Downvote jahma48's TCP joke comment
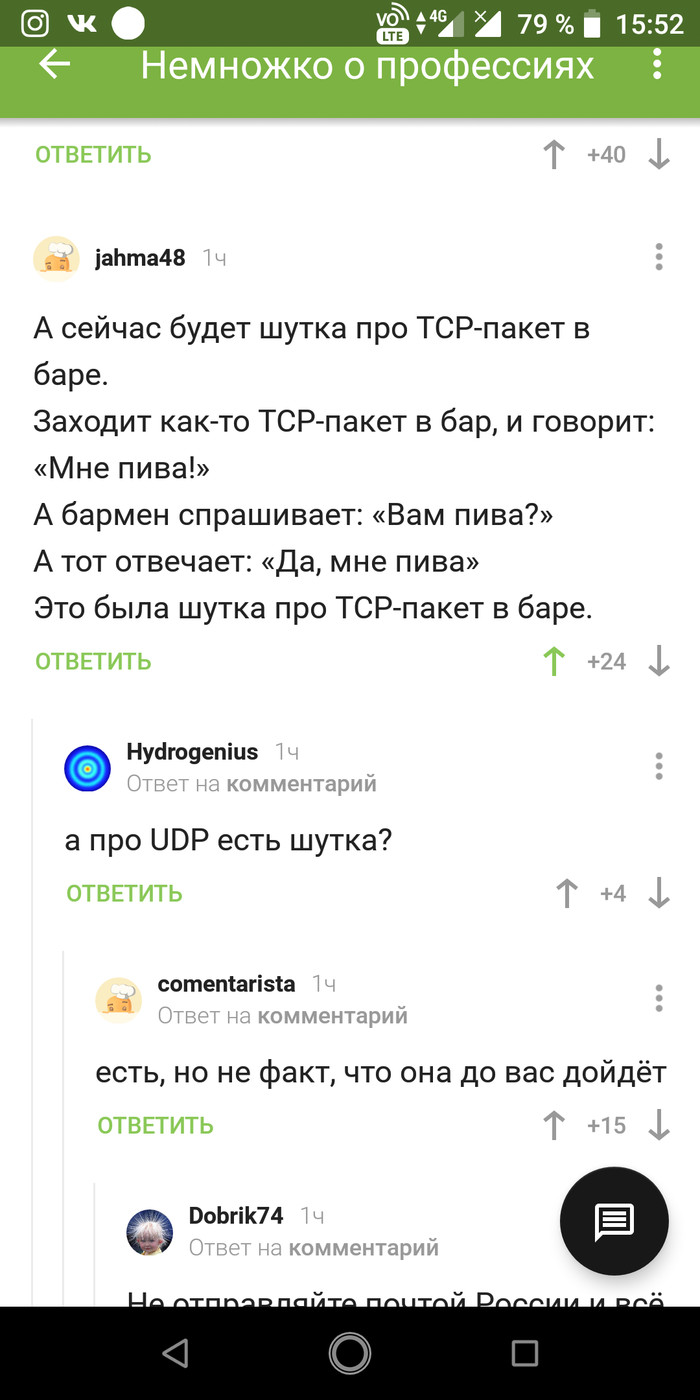Viewport: 700px width, 1400px height. (658, 661)
